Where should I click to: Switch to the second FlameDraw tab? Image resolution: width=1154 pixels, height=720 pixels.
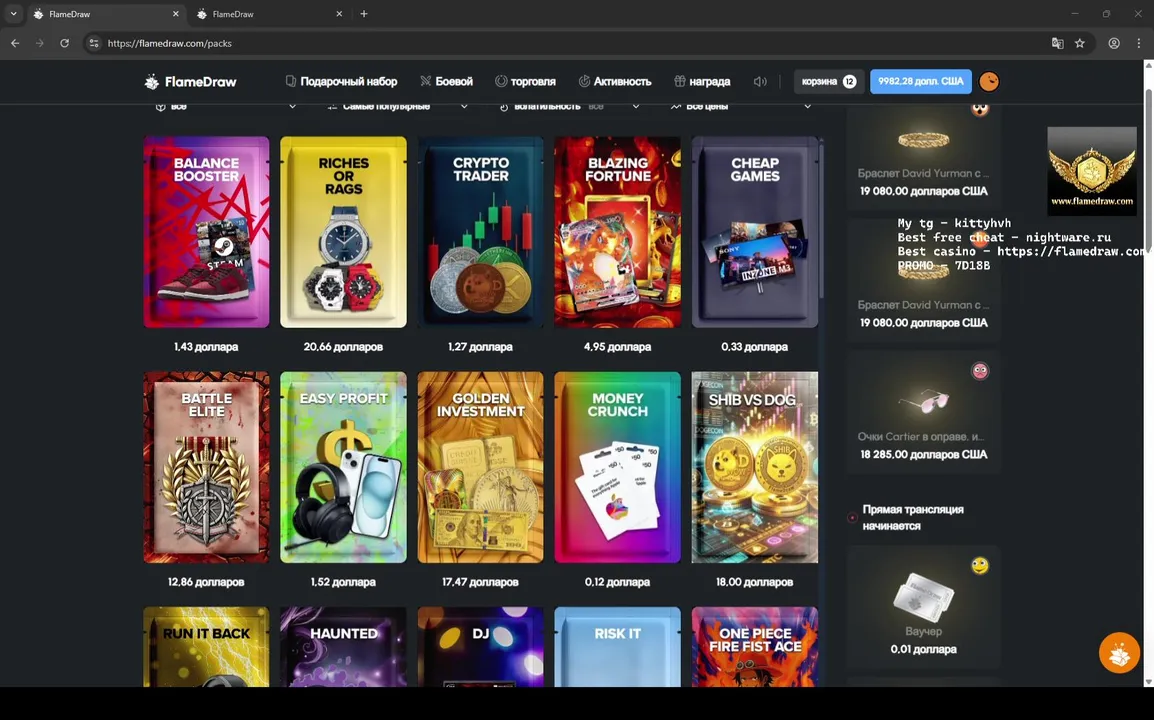270,14
